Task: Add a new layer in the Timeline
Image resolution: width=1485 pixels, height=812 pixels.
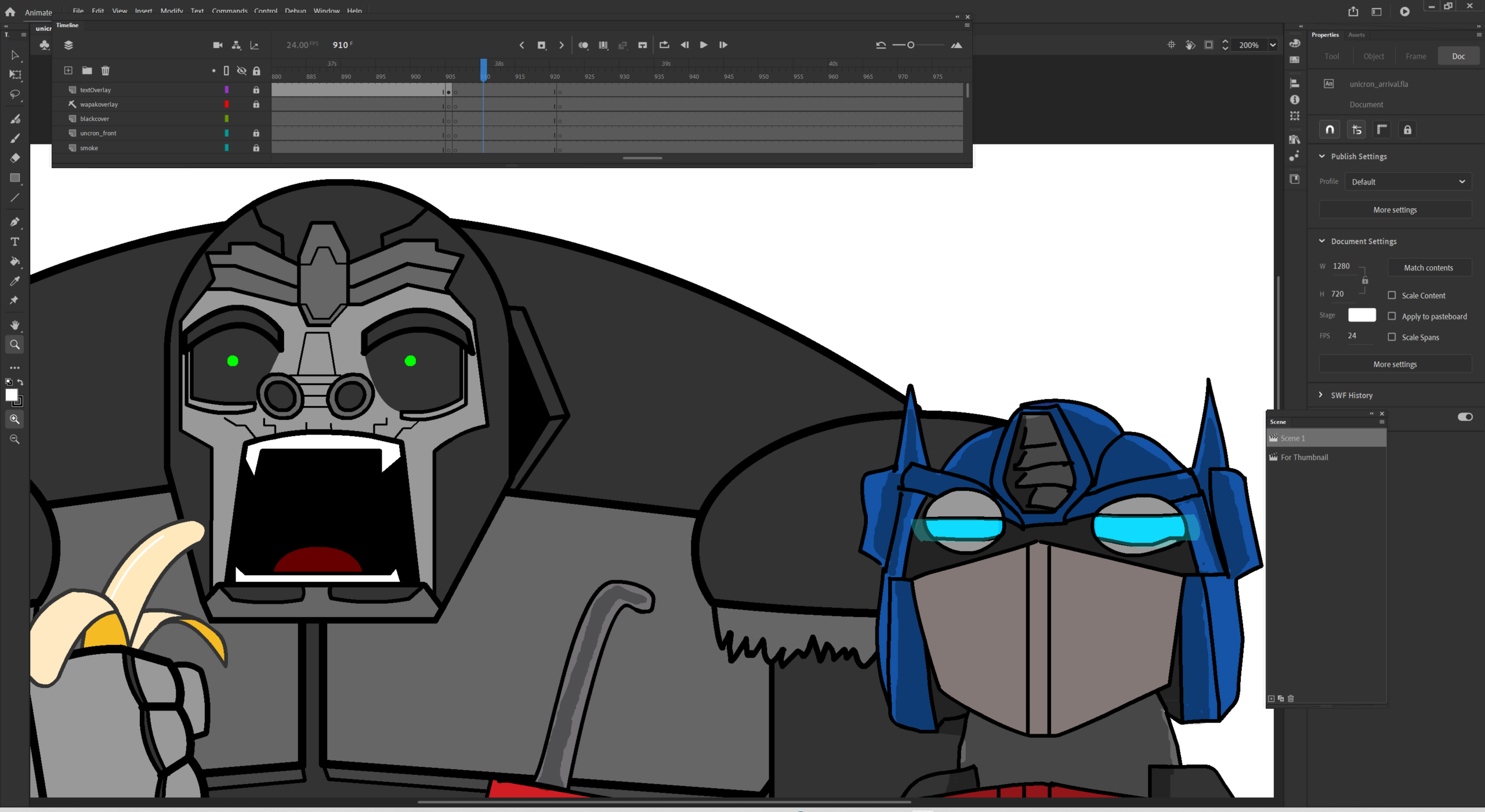Action: click(68, 71)
